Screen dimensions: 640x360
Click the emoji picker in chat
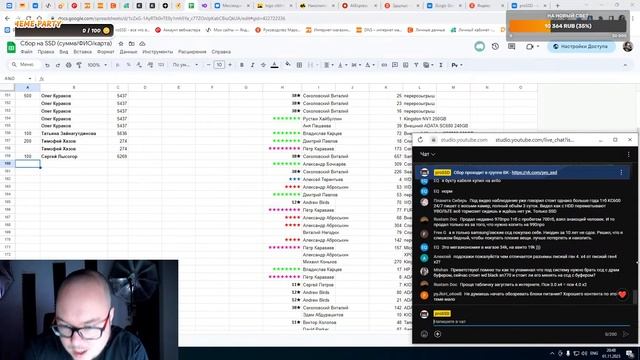pos(424,334)
